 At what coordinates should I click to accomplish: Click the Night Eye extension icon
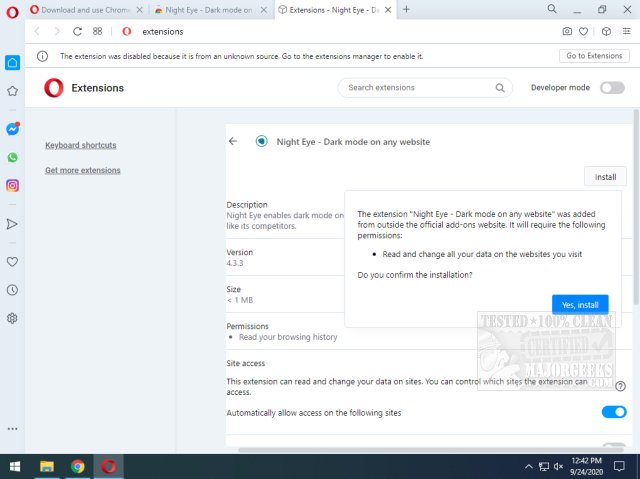click(262, 141)
